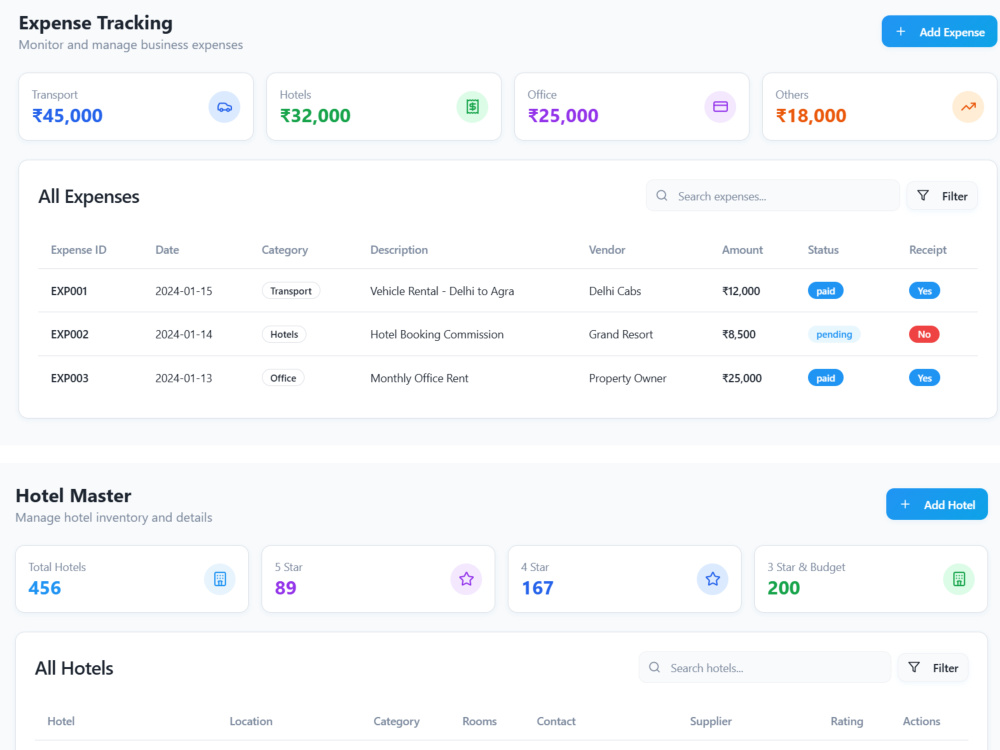Viewport: 1000px width, 750px height.
Task: Click the Rating column header
Action: click(846, 721)
